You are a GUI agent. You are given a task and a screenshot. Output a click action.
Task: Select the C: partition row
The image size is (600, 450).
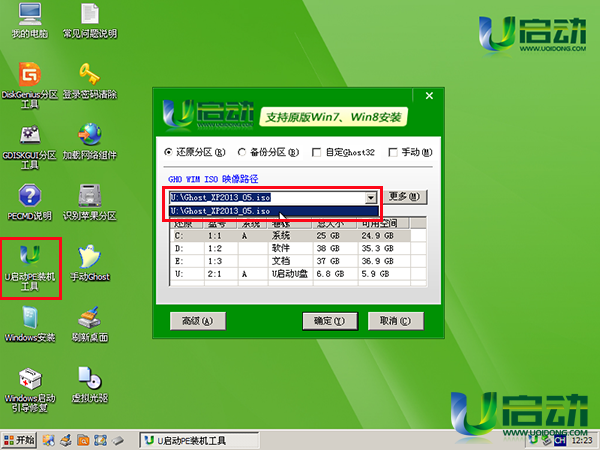click(x=290, y=236)
